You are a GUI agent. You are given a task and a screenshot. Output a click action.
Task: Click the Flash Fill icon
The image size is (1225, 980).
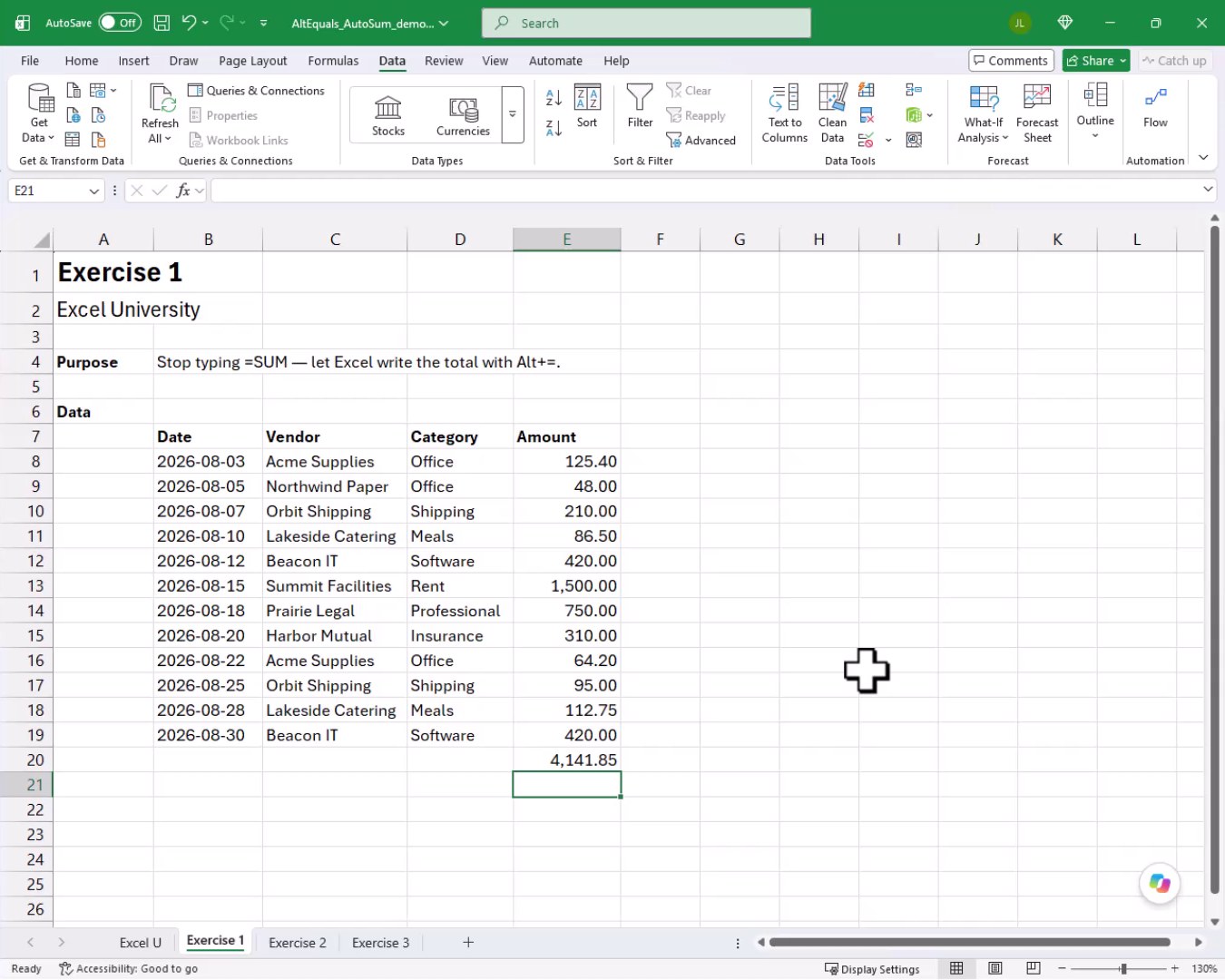pyautogui.click(x=867, y=90)
